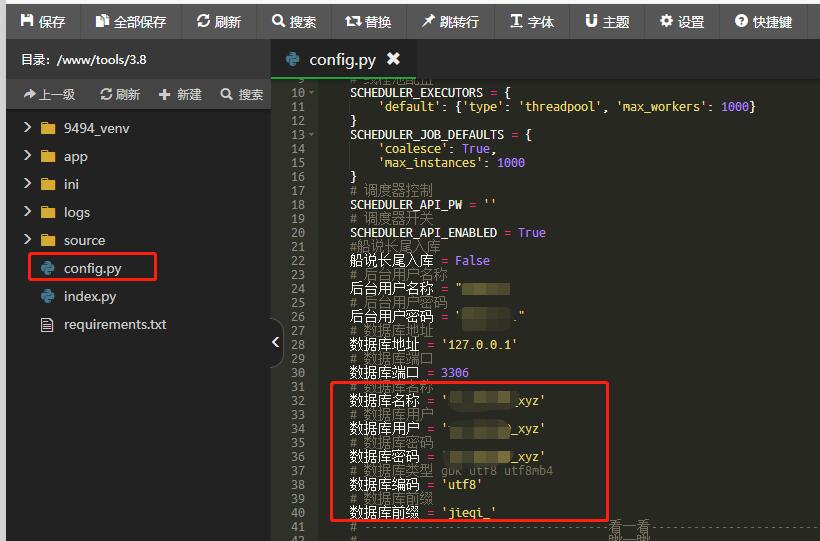820x541 pixels.
Task: Expand the logs folder chevron
Action: click(27, 211)
